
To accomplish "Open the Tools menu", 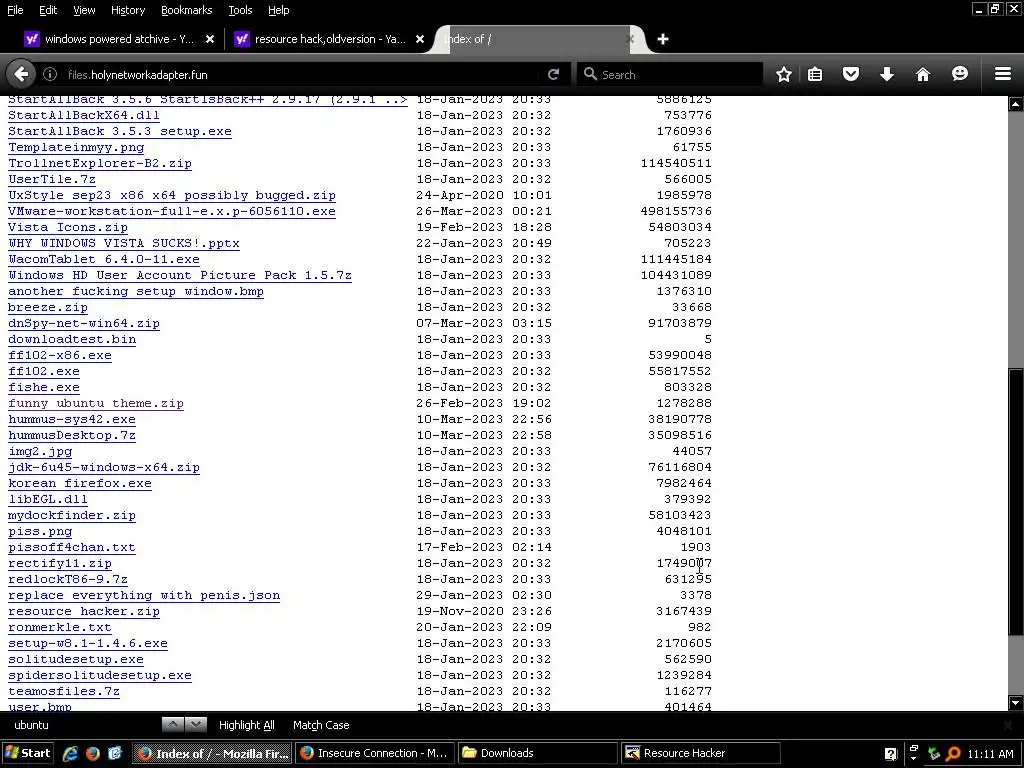I will [240, 10].
